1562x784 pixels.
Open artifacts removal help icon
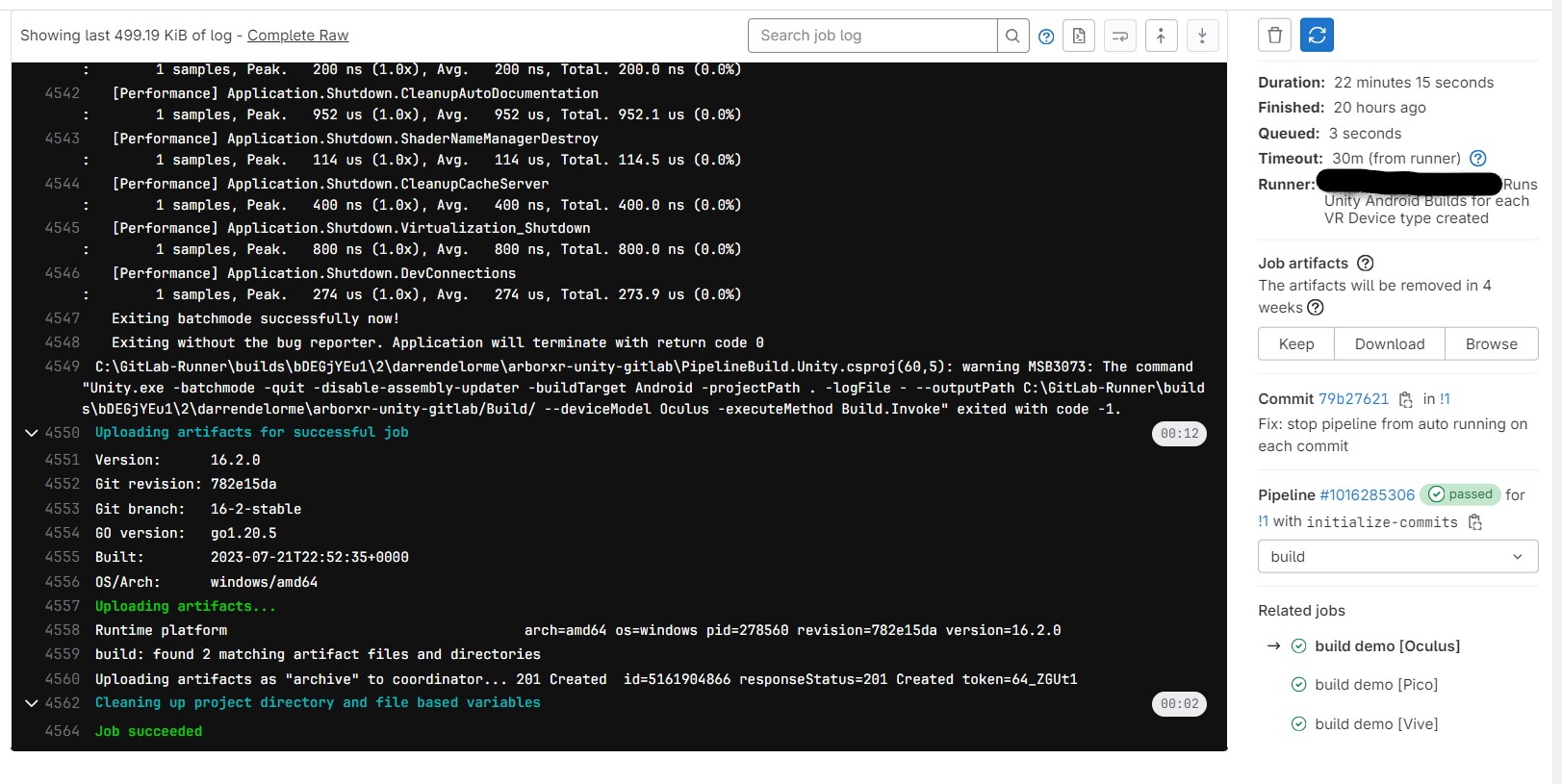[1316, 308]
